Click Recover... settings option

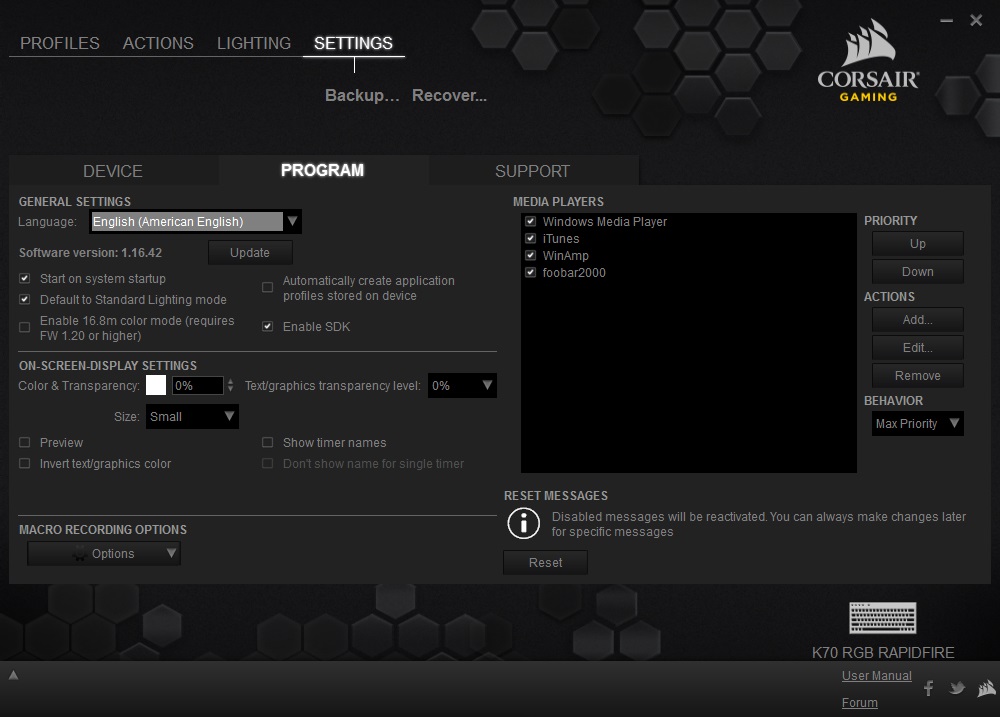point(450,95)
